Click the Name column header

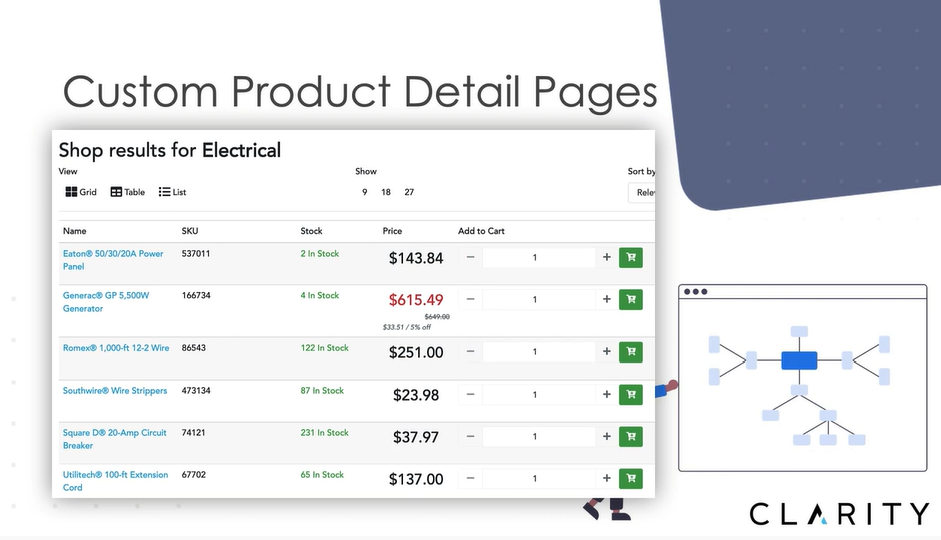click(74, 231)
